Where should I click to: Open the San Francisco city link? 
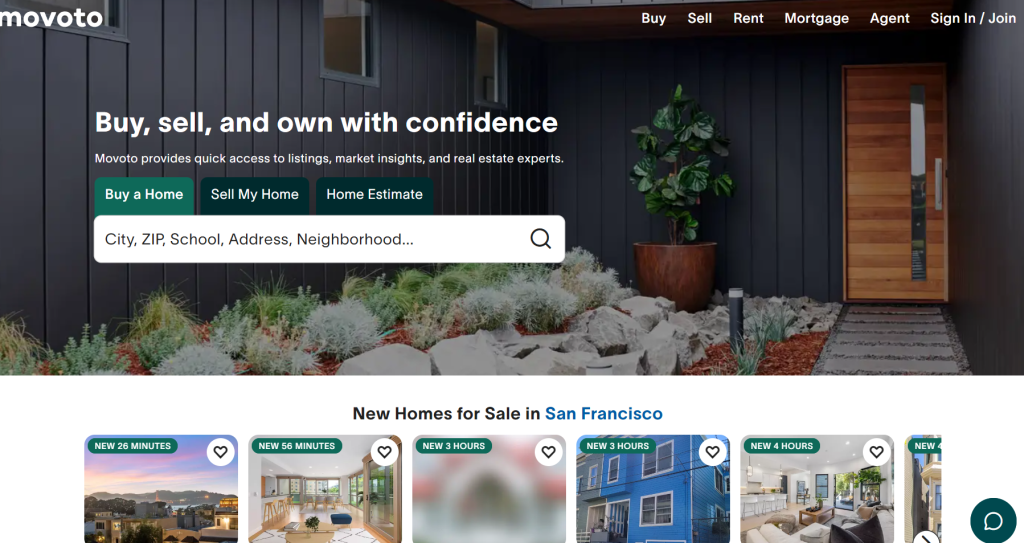click(603, 414)
